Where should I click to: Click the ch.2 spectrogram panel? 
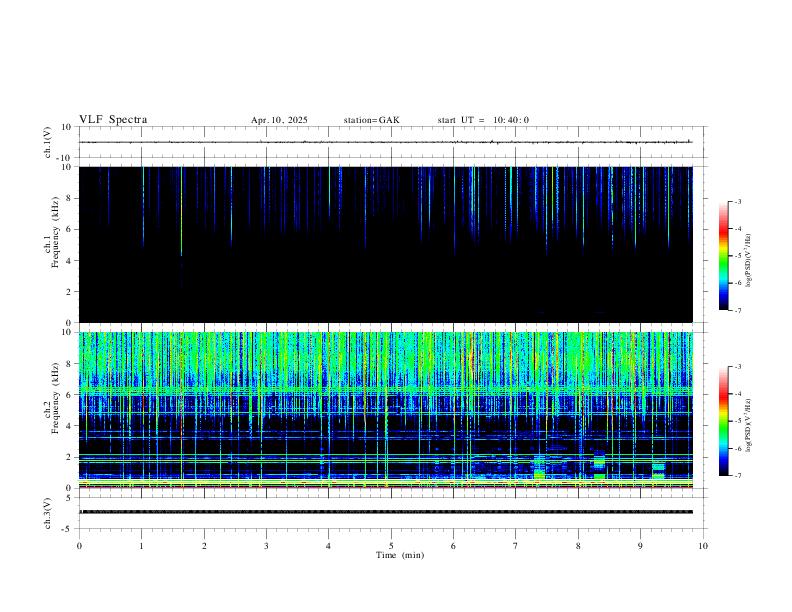pos(386,410)
